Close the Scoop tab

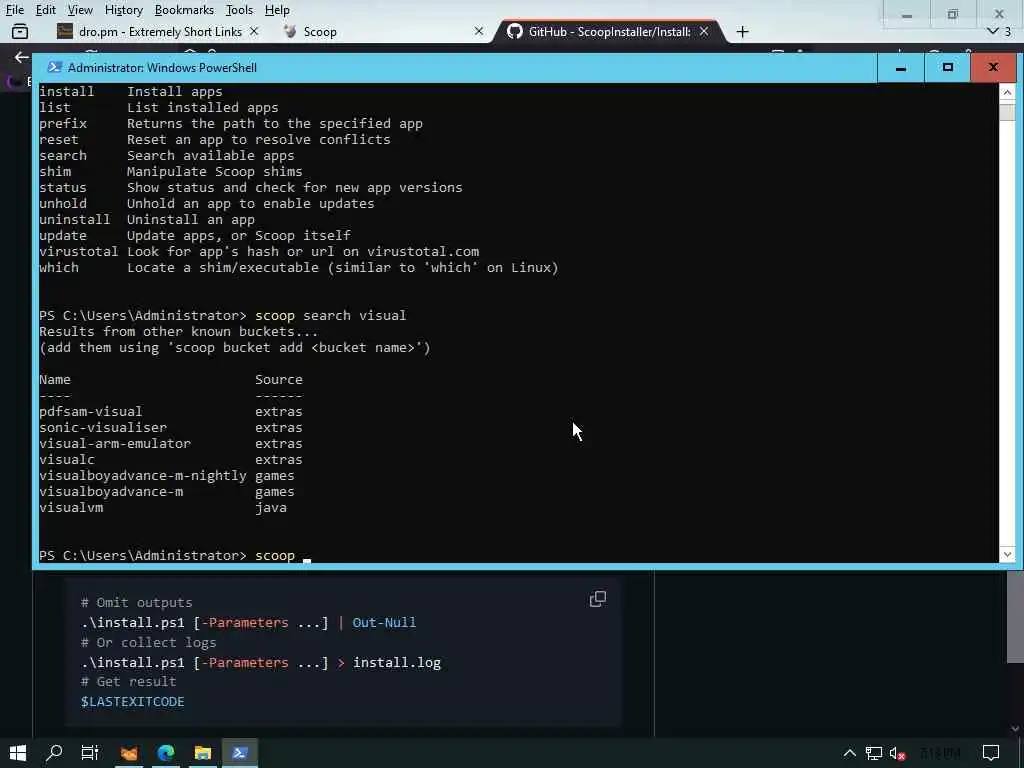pos(479,31)
